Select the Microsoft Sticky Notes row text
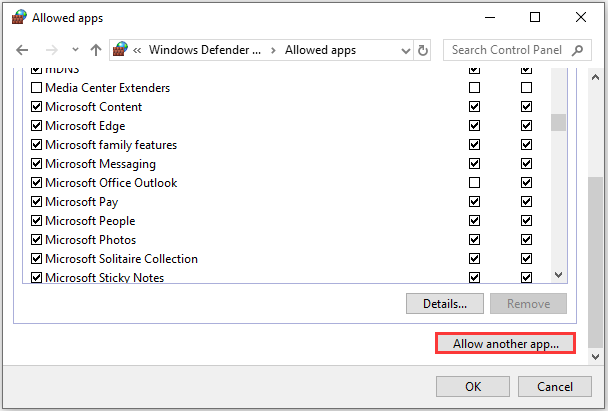The height and width of the screenshot is (411, 608). pyautogui.click(x=105, y=277)
